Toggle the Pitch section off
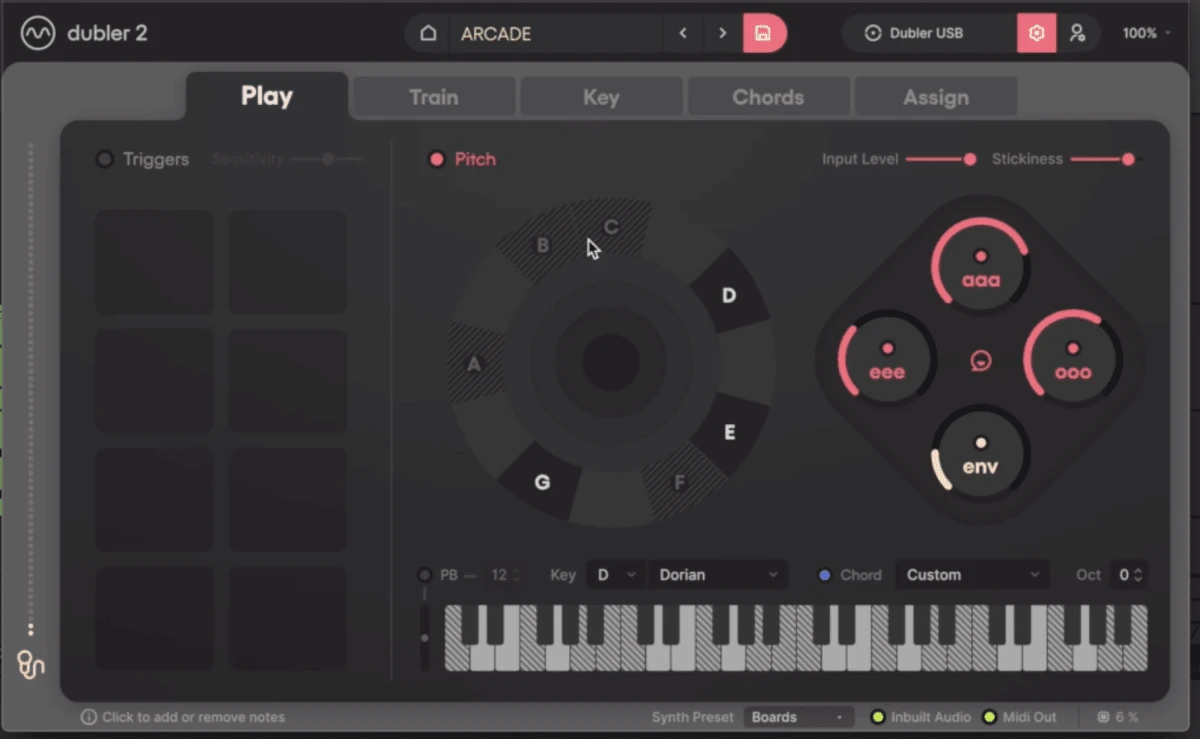1200x739 pixels. [436, 159]
